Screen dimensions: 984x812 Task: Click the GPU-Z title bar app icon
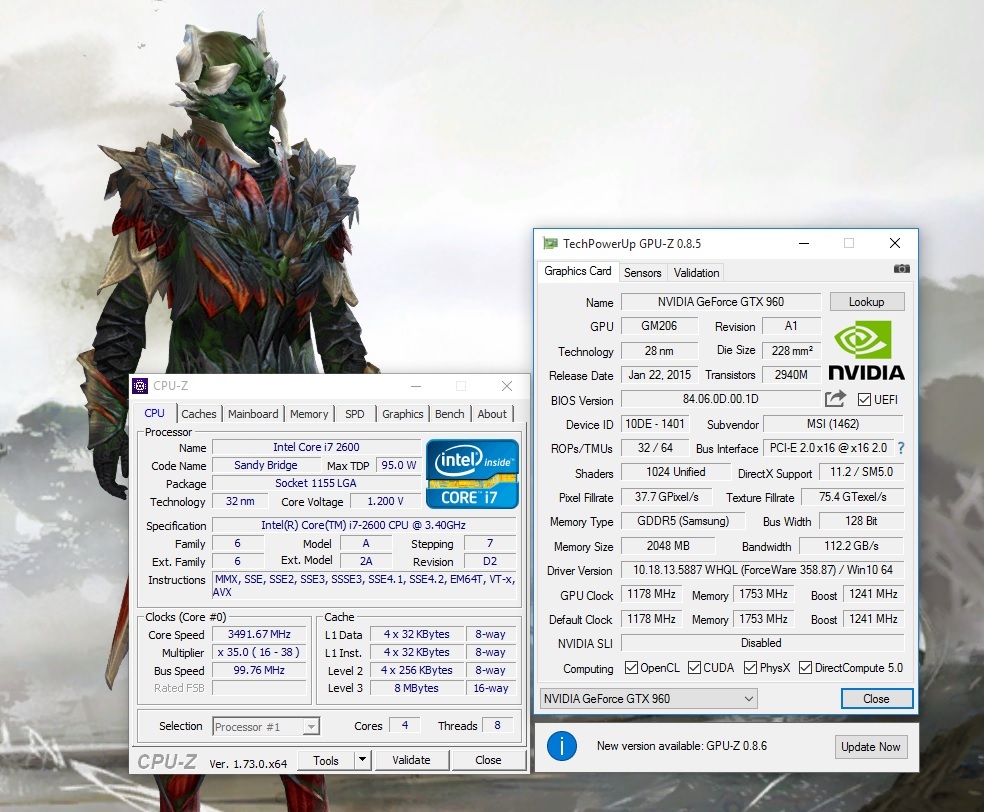coord(550,243)
